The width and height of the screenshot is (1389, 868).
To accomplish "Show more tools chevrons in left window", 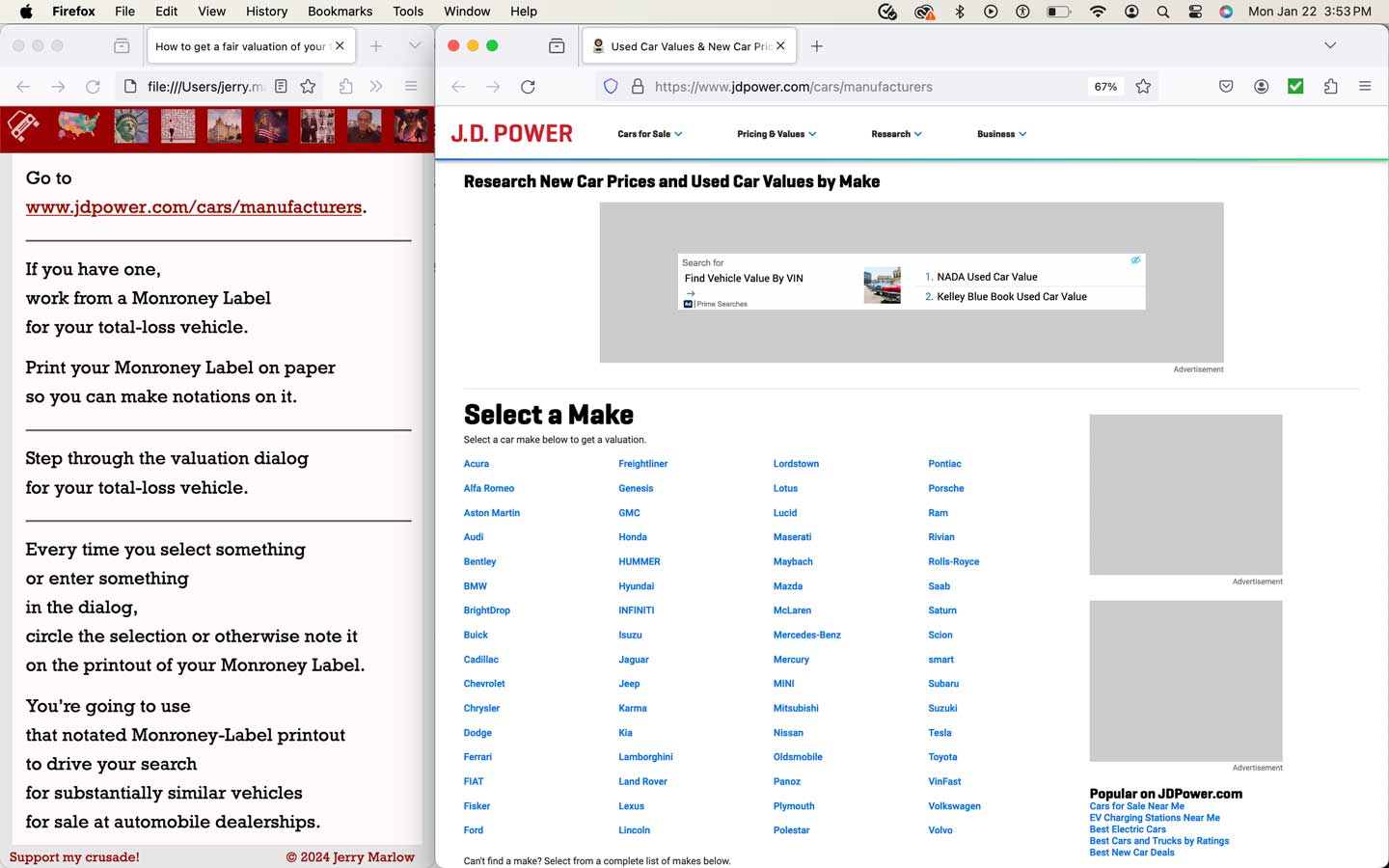I will 376,87.
